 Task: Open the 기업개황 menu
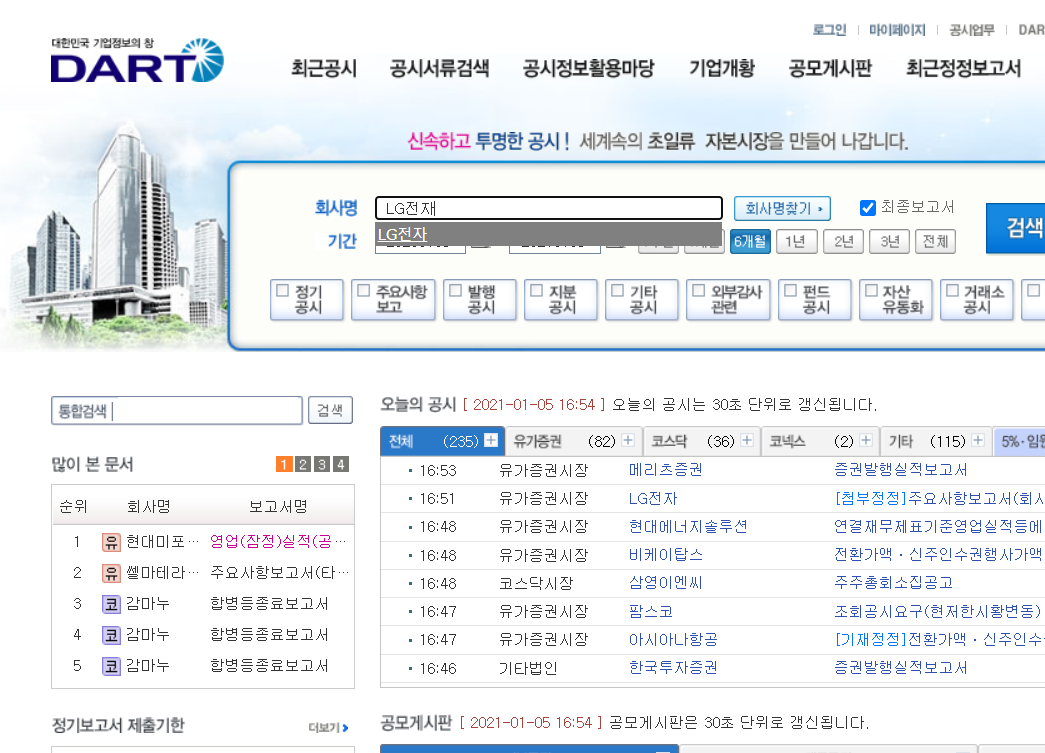pos(722,68)
